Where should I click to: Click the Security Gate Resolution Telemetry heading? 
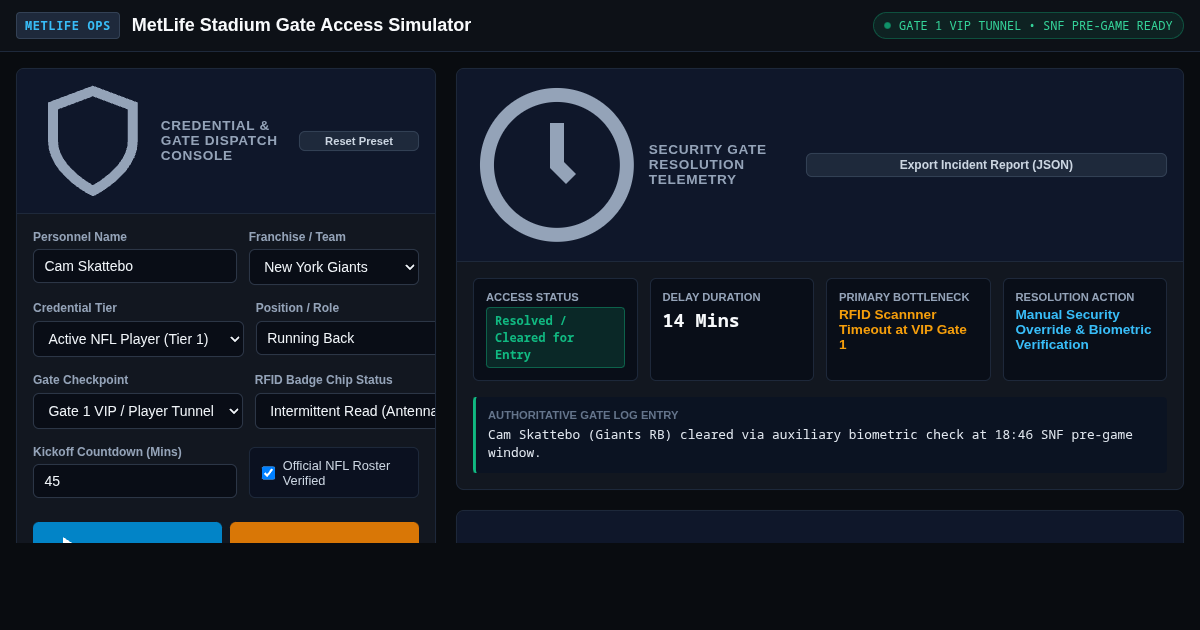(708, 165)
